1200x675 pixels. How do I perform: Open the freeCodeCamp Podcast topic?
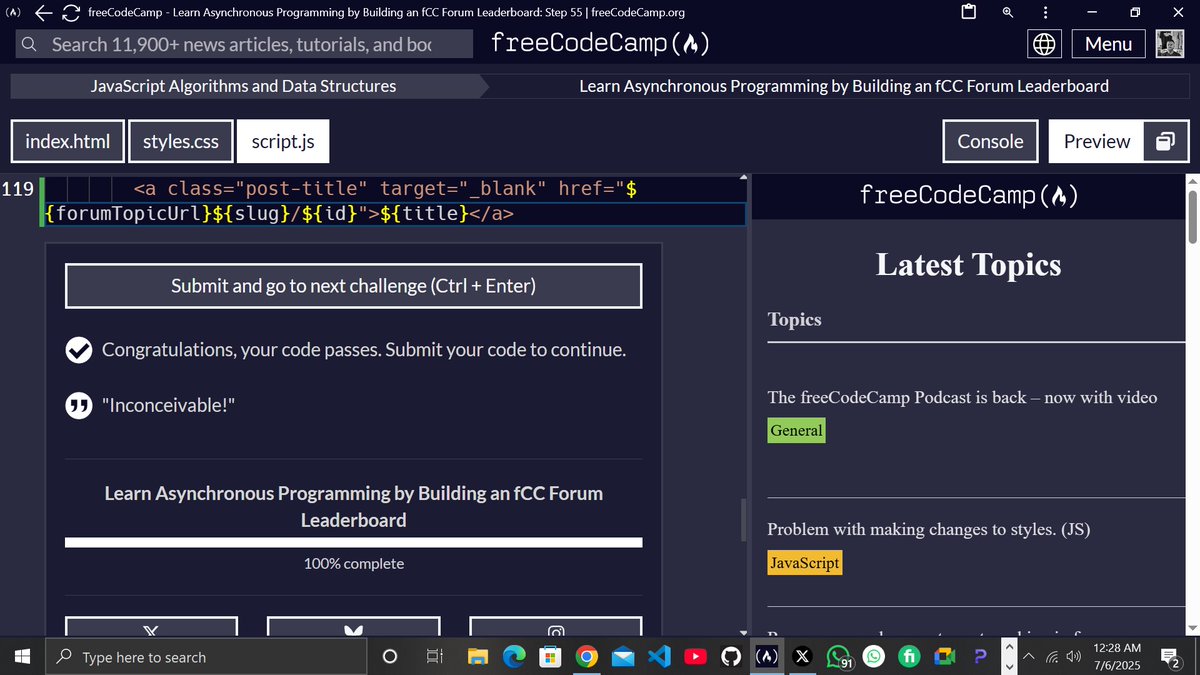[962, 397]
